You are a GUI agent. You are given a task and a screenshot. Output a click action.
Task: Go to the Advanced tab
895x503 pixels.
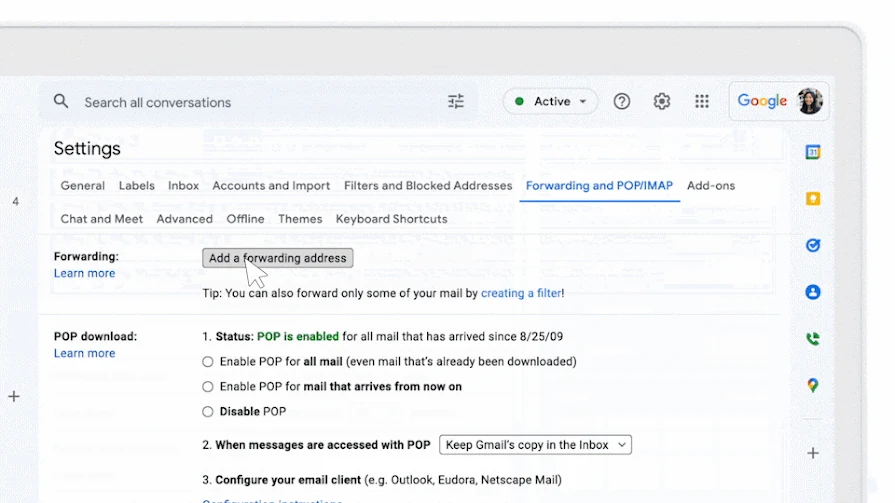[x=184, y=219]
